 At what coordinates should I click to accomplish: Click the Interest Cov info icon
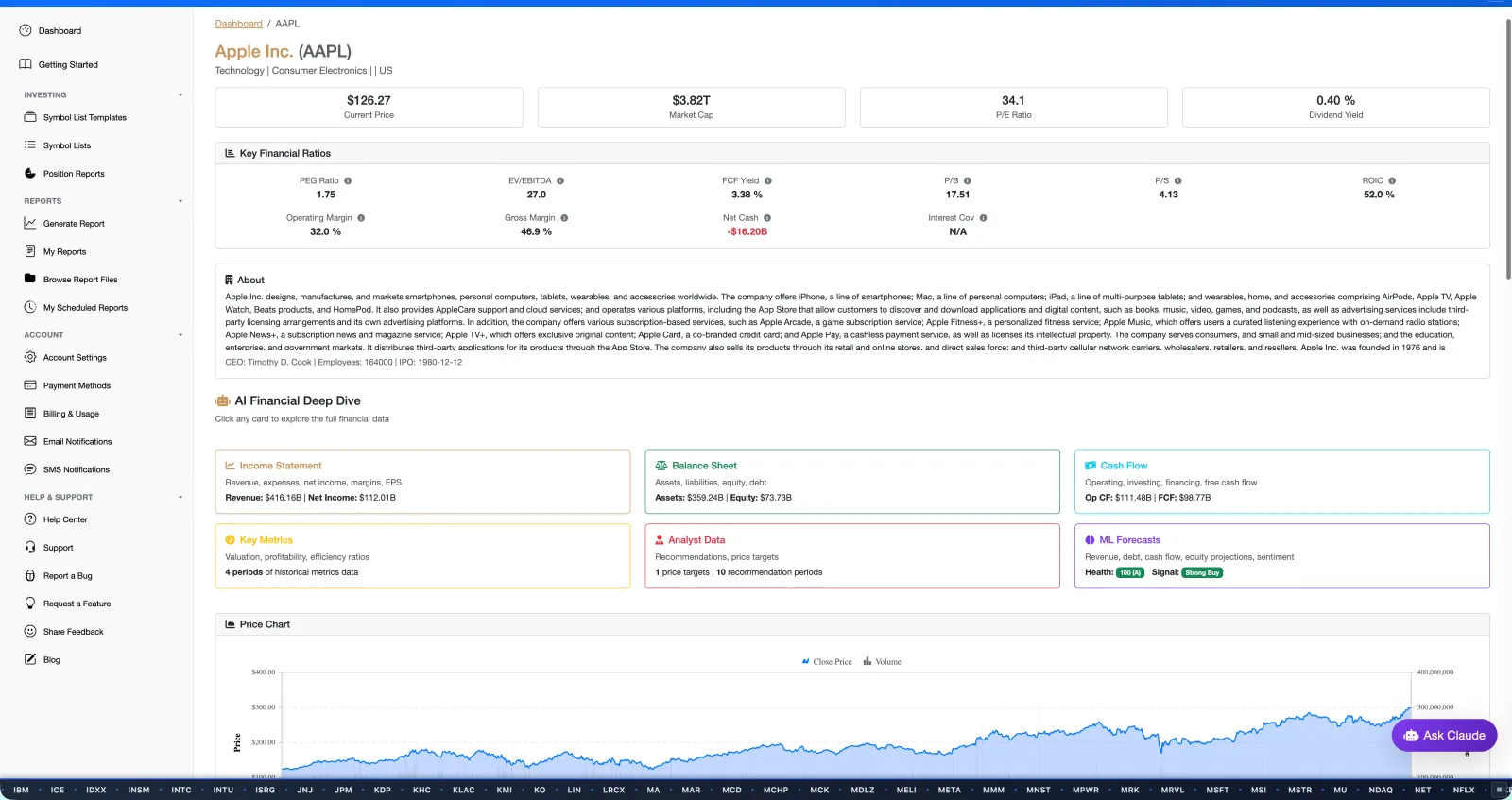pyautogui.click(x=984, y=218)
